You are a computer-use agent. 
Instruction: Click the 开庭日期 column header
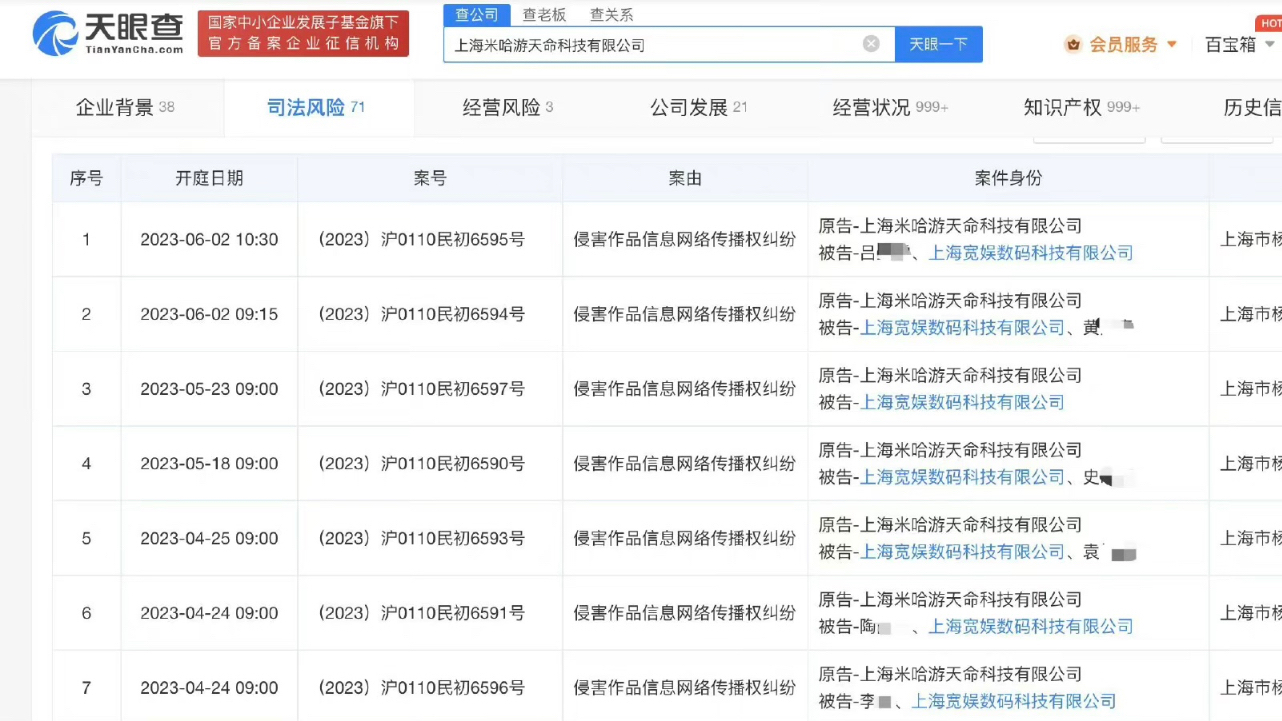(x=209, y=178)
